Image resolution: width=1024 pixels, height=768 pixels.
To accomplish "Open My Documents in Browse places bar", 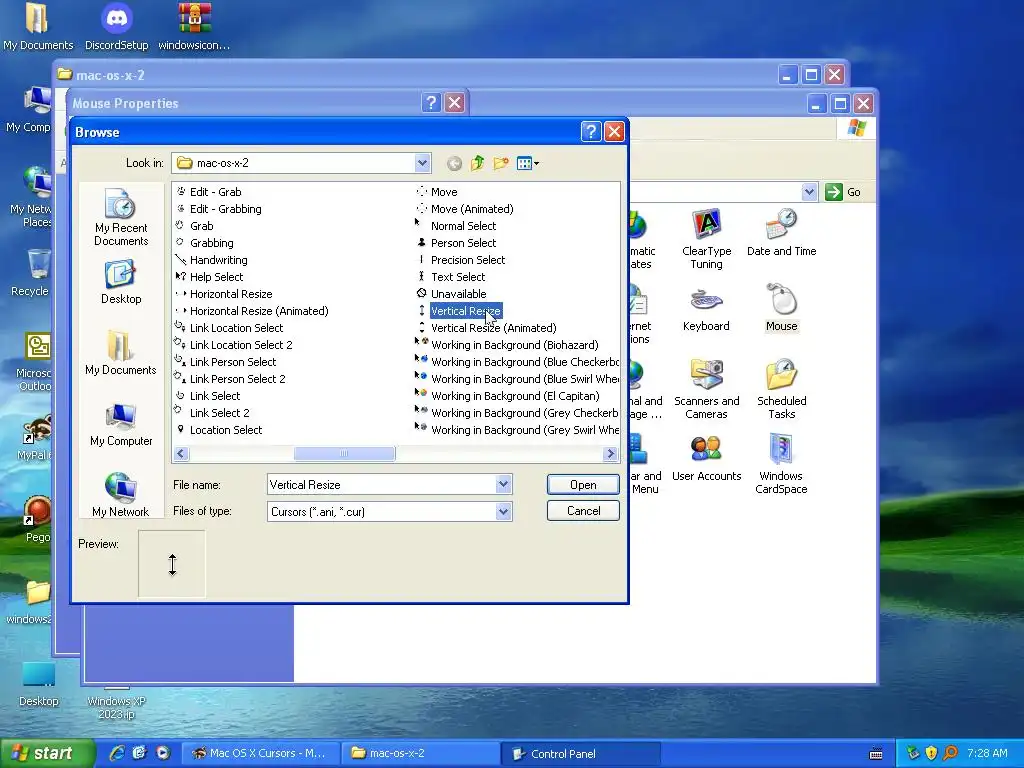I will pyautogui.click(x=121, y=353).
